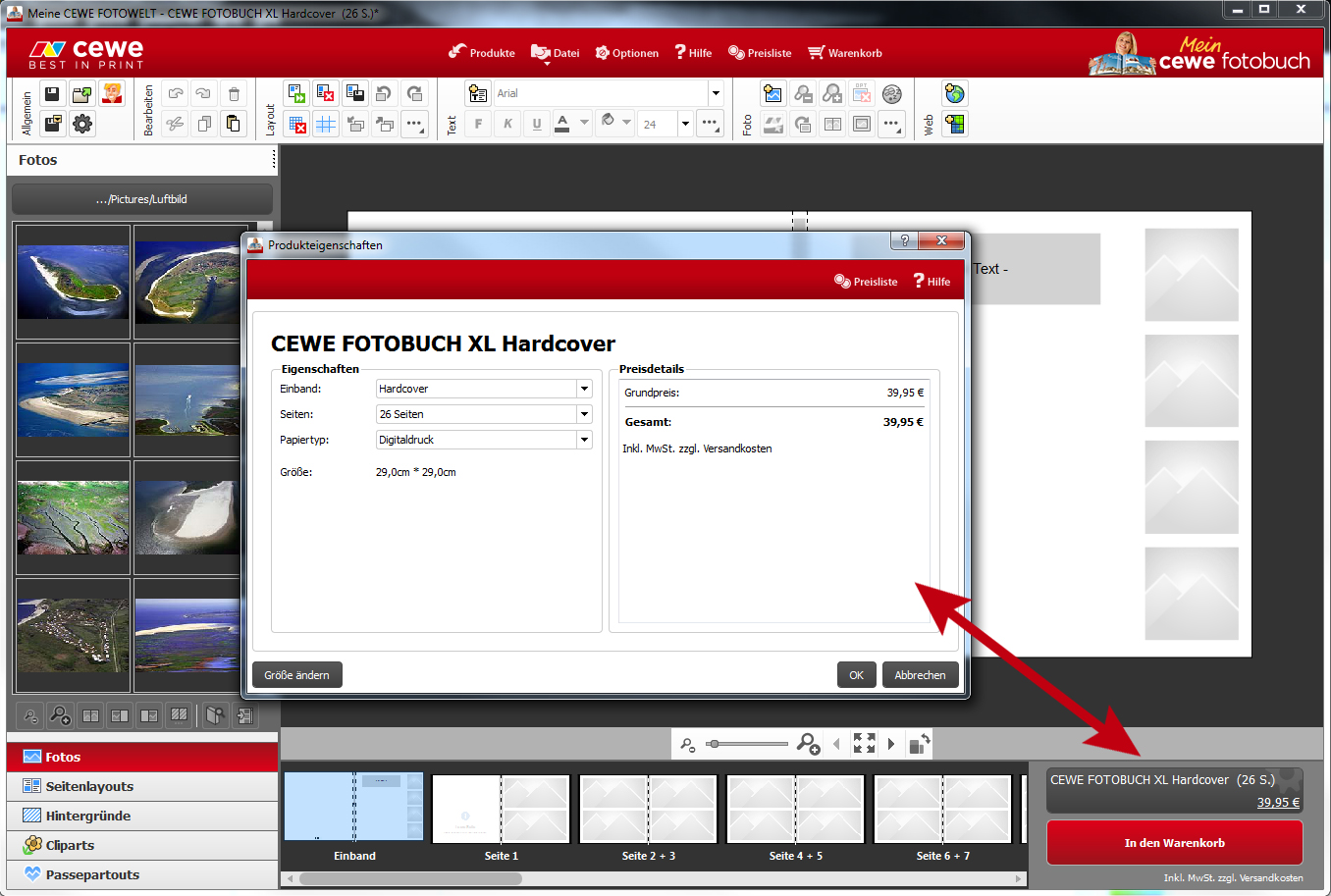Click the globe icon in Web toolbar
The image size is (1331, 896).
[x=954, y=94]
